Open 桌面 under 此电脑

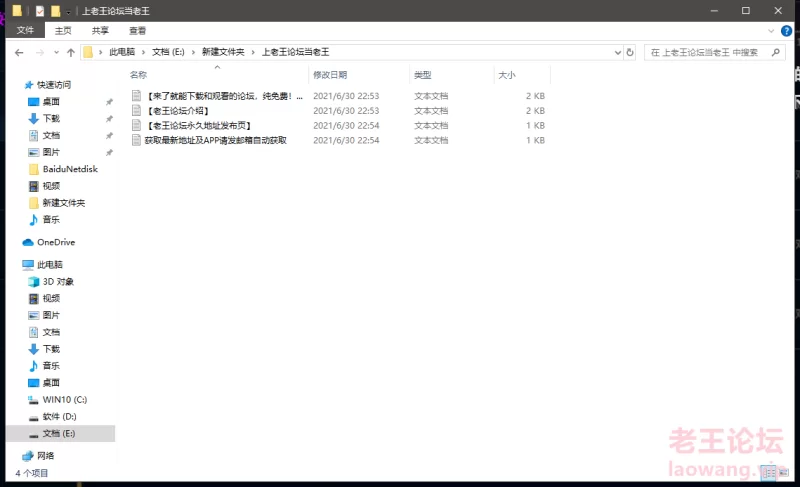tap(51, 382)
